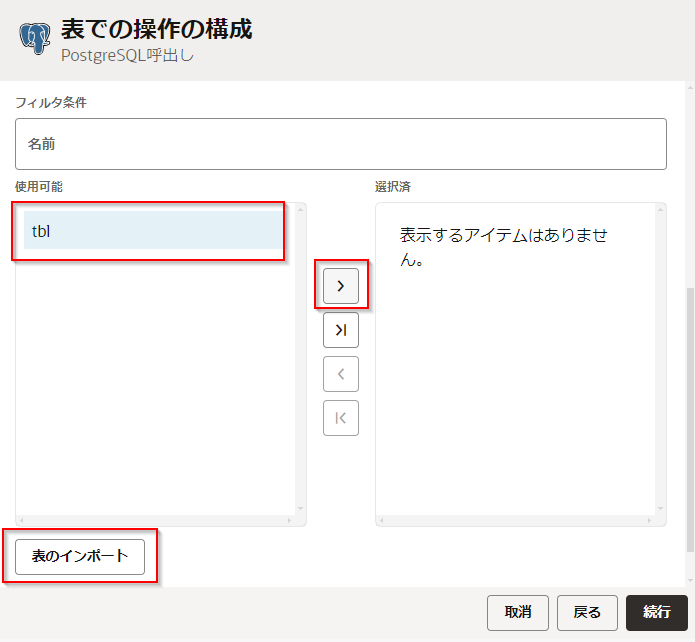Screen dimensions: 695x642
Task: Click available list's horizontal scroll left arrow
Action: [21, 521]
